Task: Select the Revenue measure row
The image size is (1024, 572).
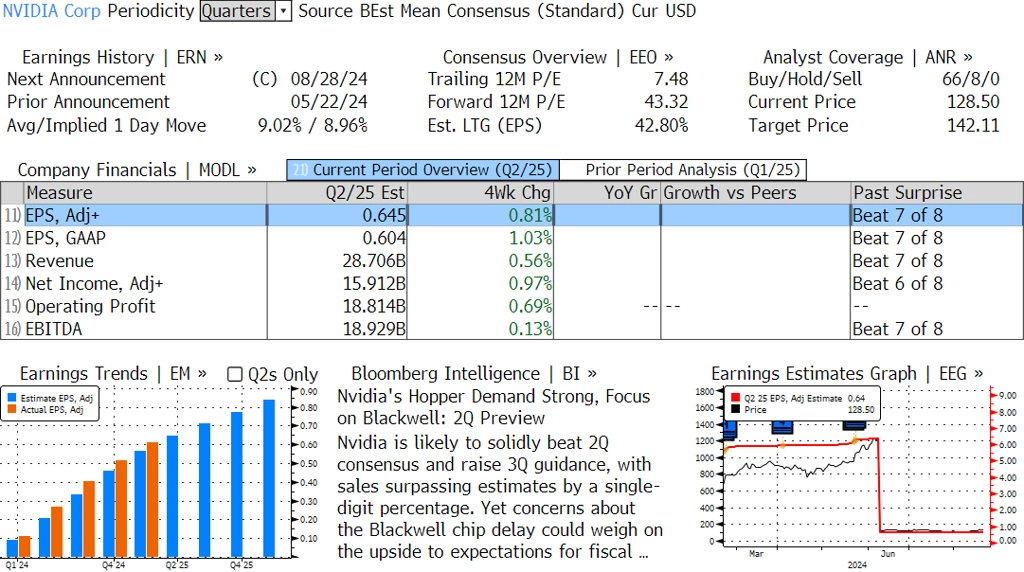Action: tap(512, 261)
